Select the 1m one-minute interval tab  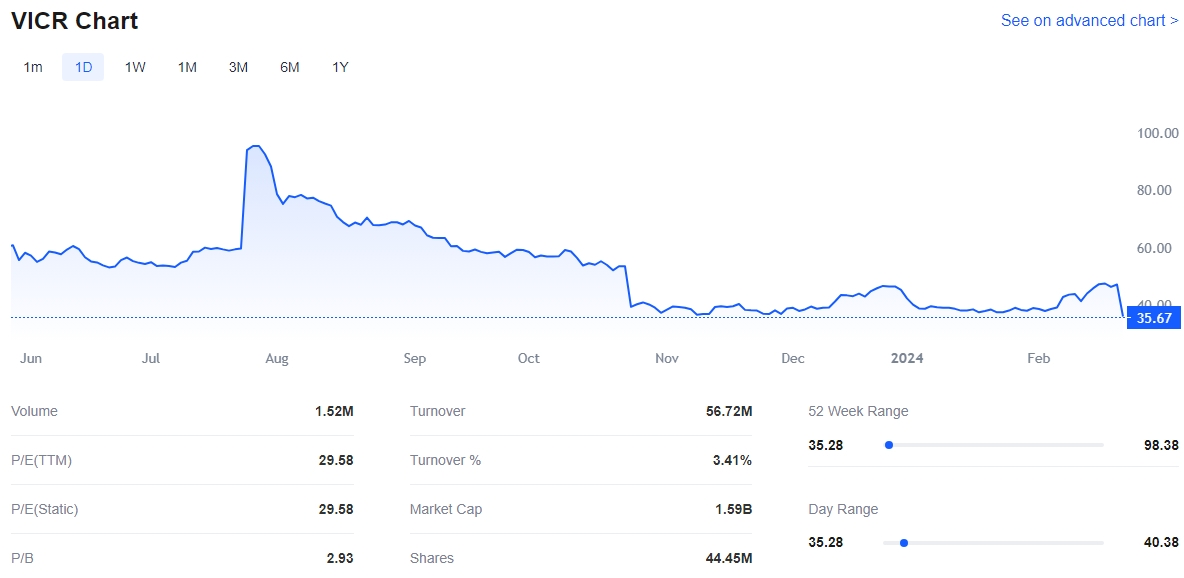coord(33,67)
